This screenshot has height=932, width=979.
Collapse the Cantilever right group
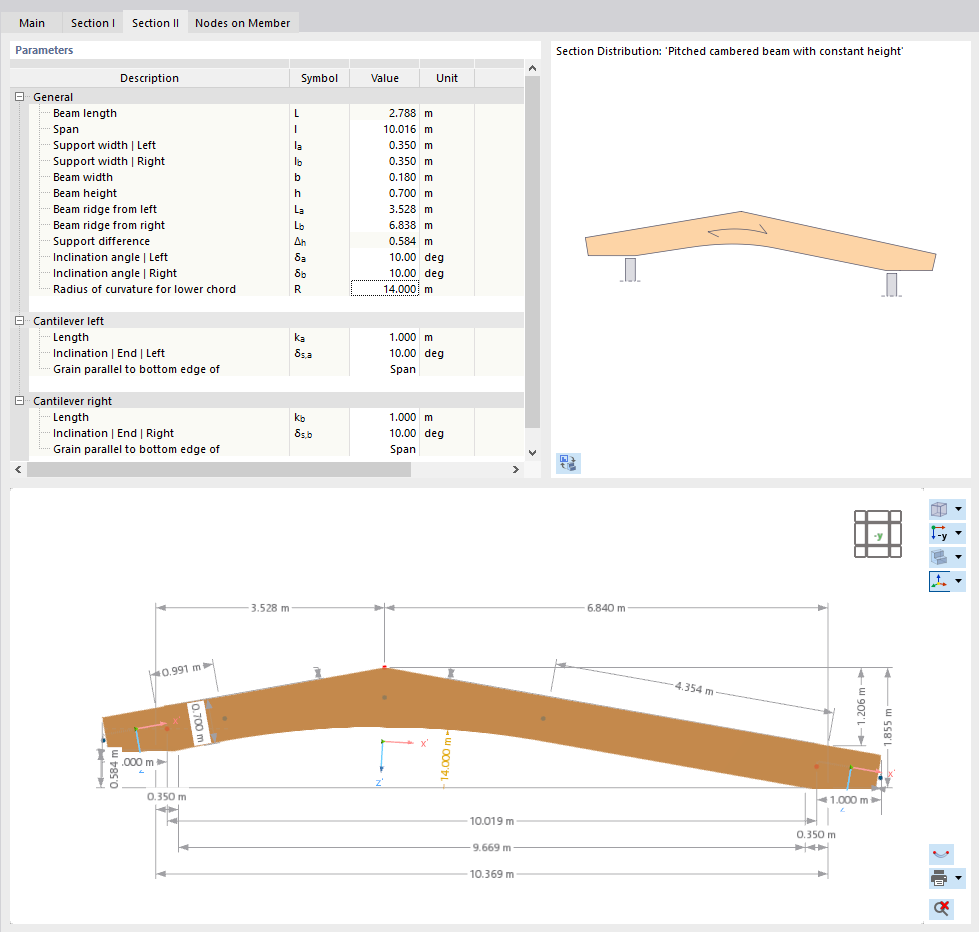19,401
